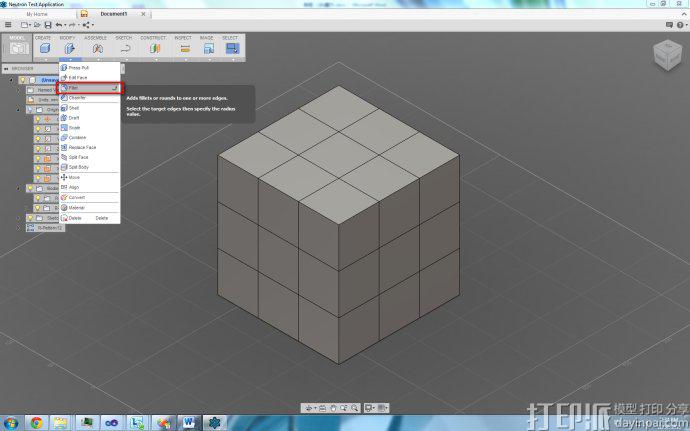Screen dimensions: 690x431
Task: Choose Fillet in the Modify menu
Action: 90,88
